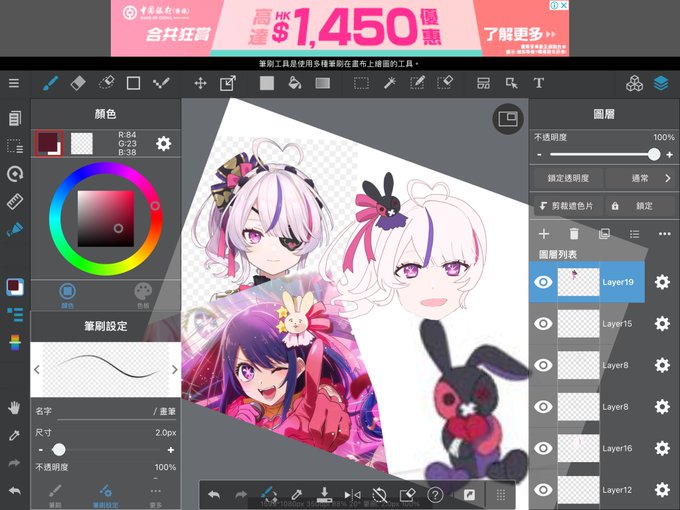Hide the first Layer8 eye icon

543,365
